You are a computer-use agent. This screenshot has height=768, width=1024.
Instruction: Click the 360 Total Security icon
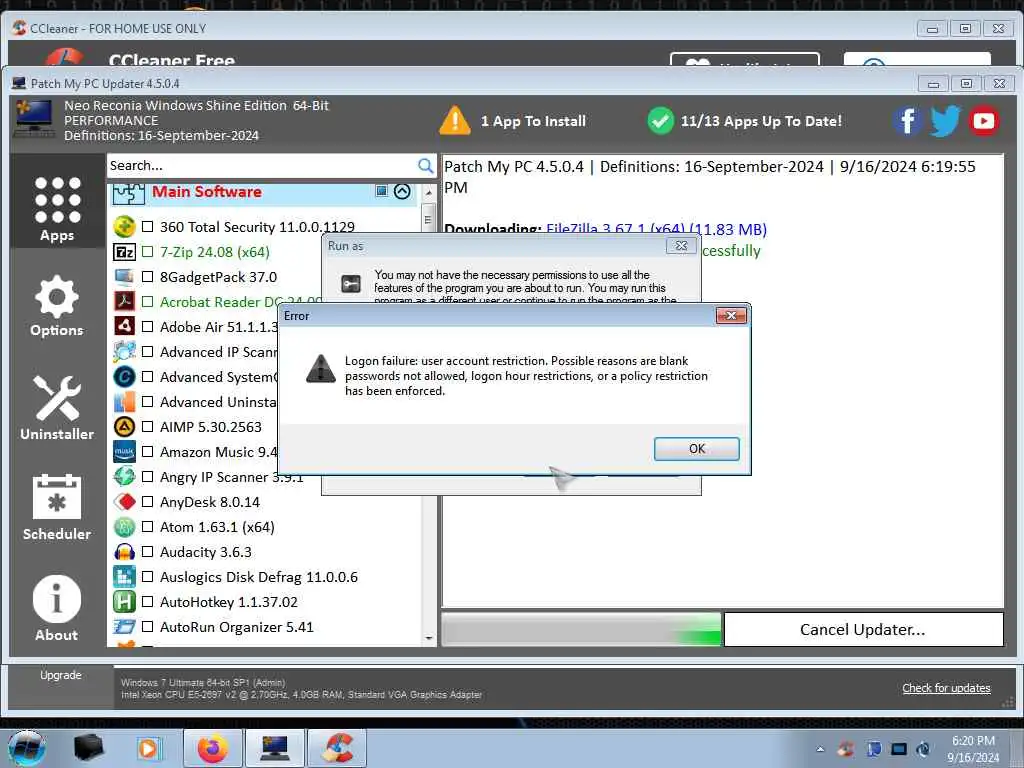[124, 227]
